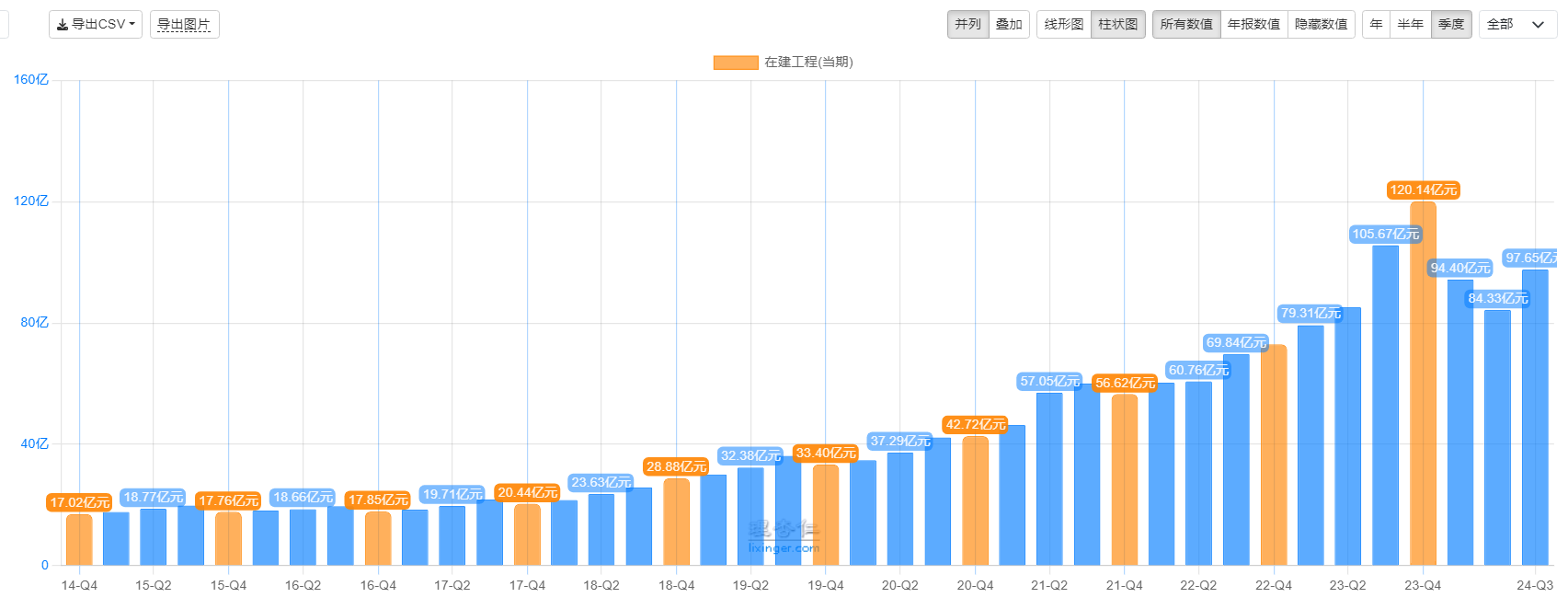Click the 42.72亿元 orange data label
This screenshot has height=609, width=1568.
975,424
